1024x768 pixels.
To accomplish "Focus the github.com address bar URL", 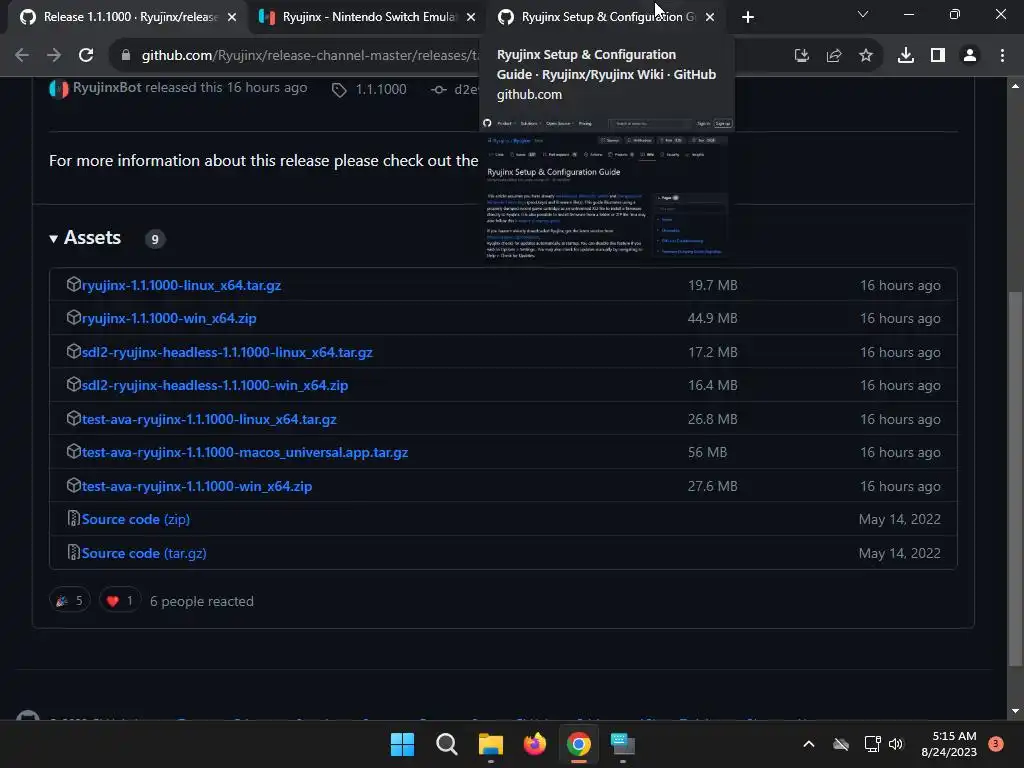I will click(x=310, y=56).
